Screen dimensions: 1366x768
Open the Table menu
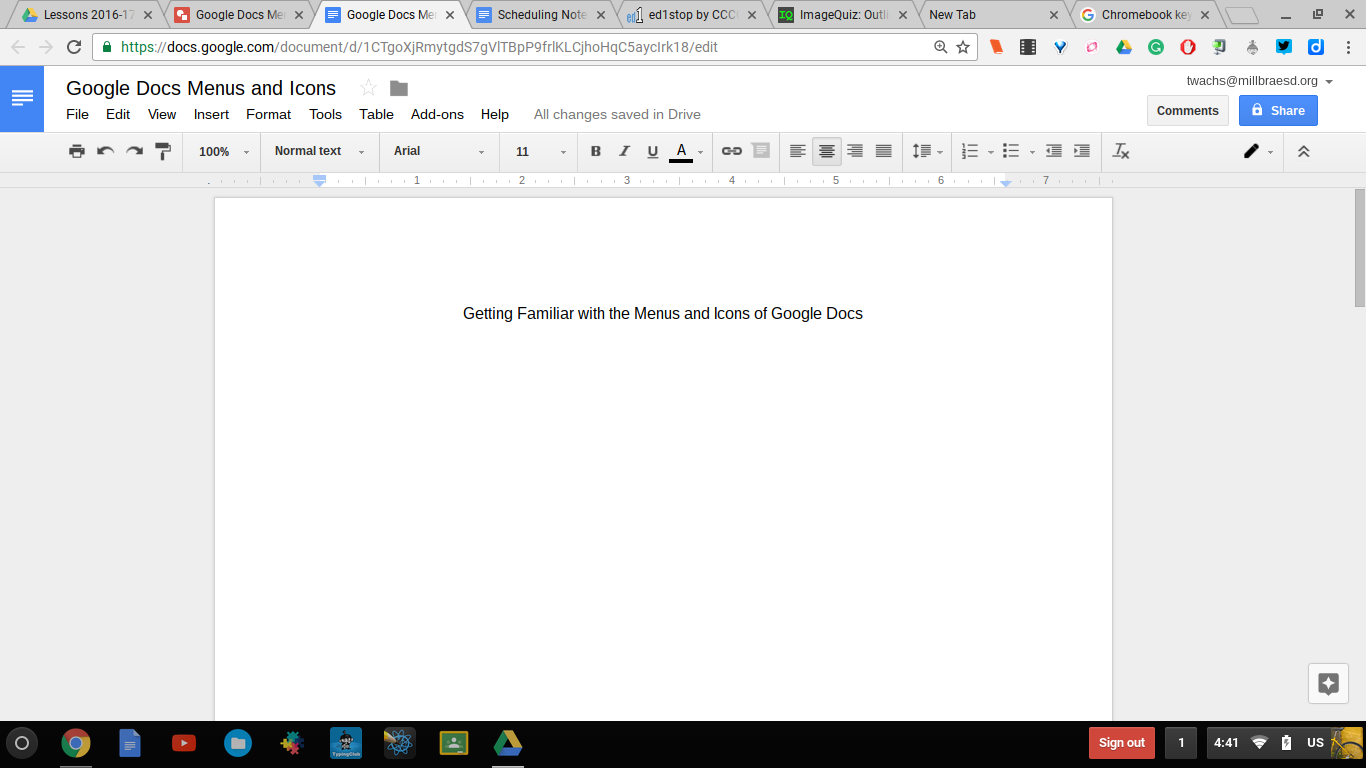376,114
